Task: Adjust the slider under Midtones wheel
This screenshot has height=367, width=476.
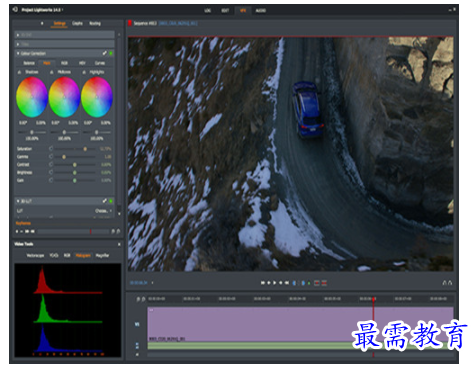Action: pos(64,132)
